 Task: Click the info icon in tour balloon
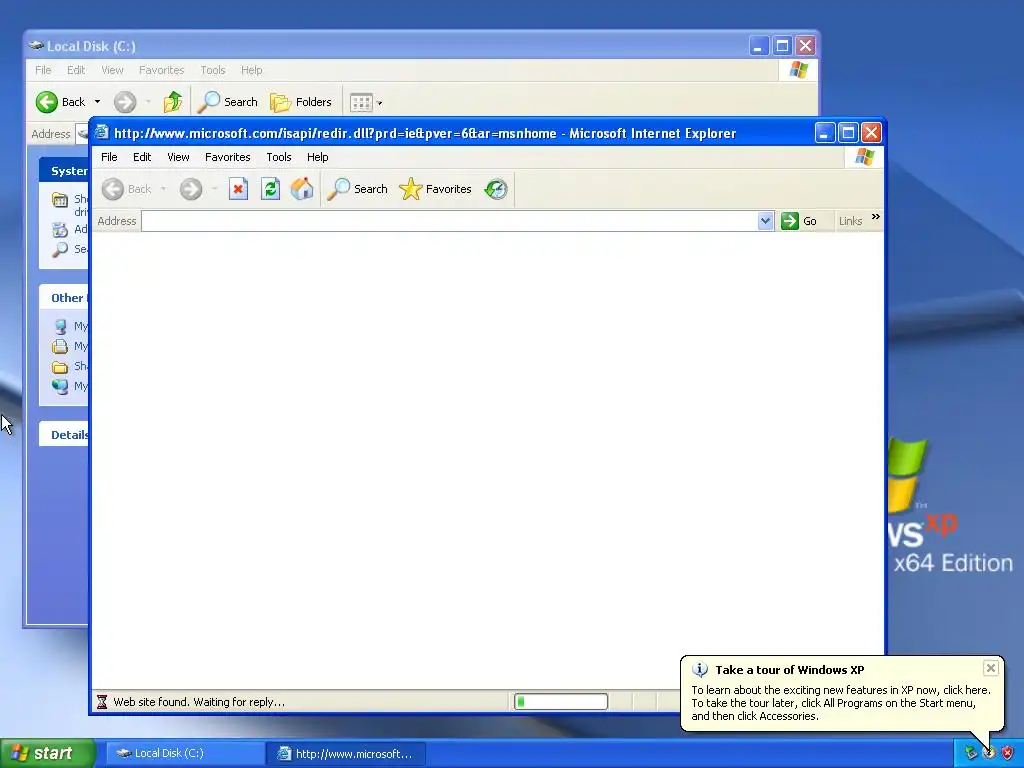pyautogui.click(x=699, y=670)
